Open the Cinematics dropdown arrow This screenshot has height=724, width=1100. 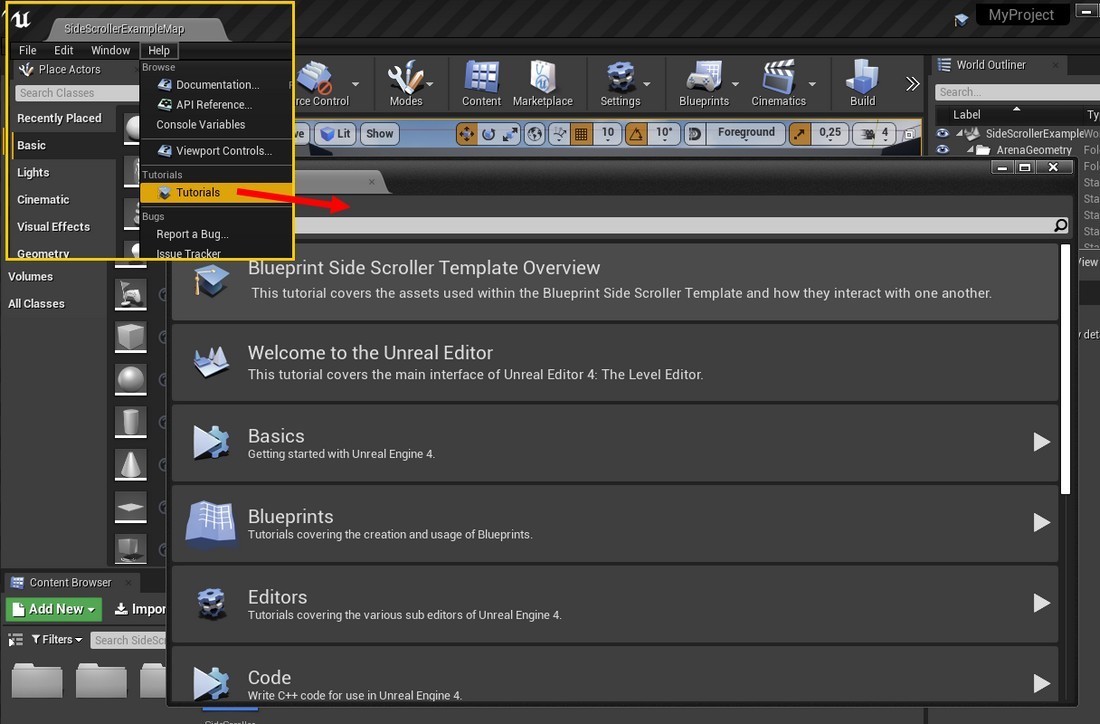812,84
